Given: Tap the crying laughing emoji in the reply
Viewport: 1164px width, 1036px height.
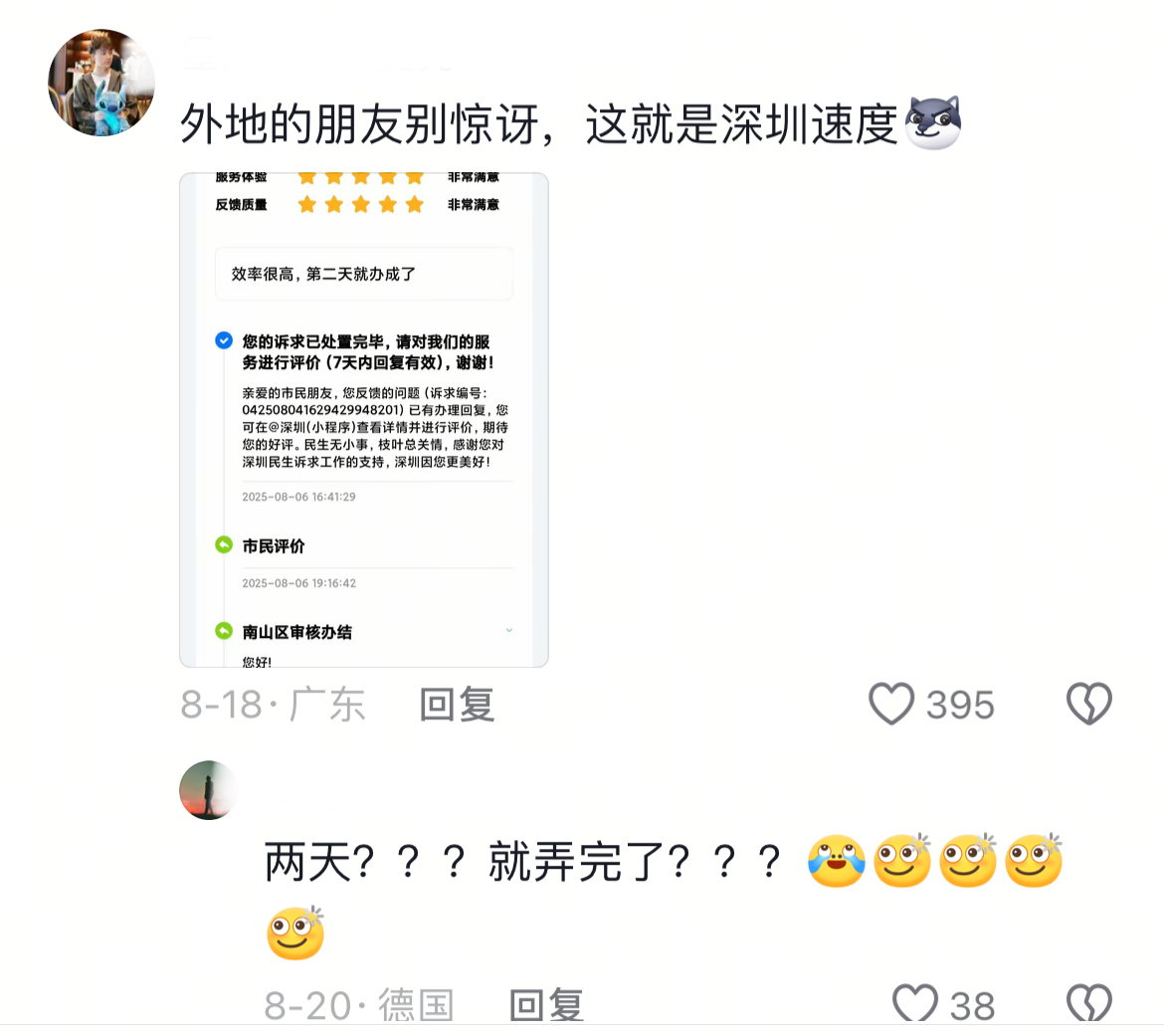Looking at the screenshot, I should click(836, 861).
